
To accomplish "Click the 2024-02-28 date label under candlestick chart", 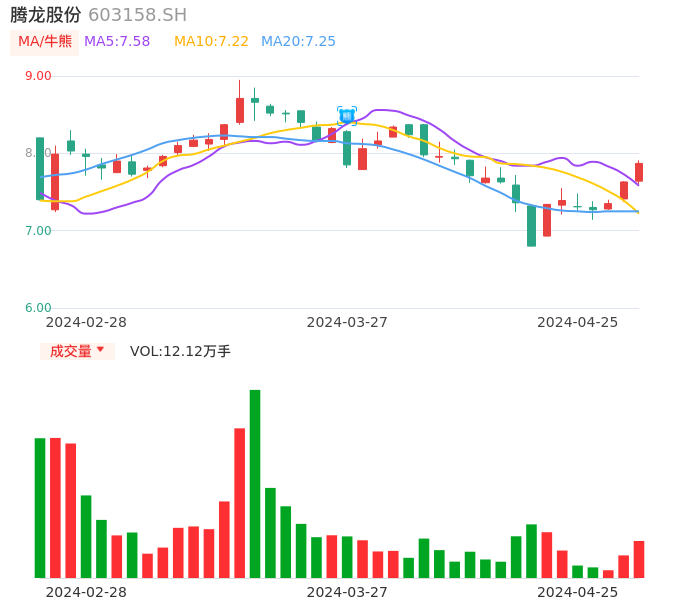I will (86, 322).
